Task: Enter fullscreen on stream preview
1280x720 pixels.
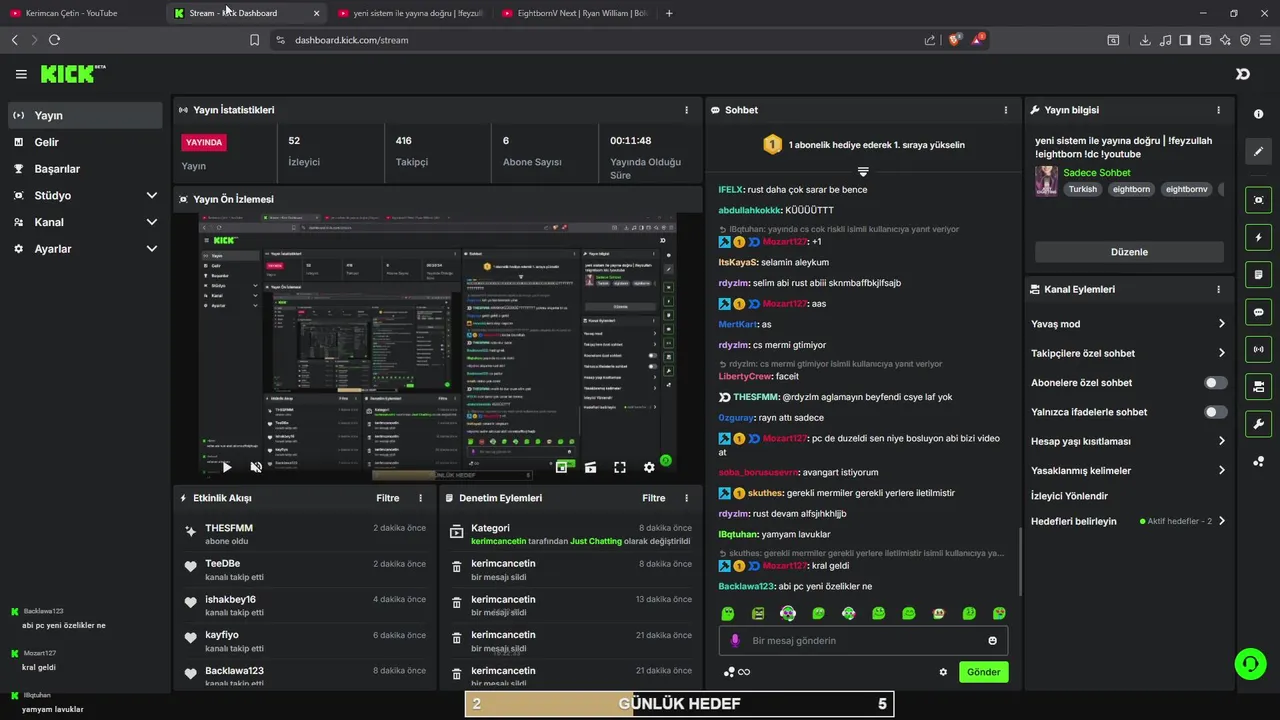Action: pos(620,467)
